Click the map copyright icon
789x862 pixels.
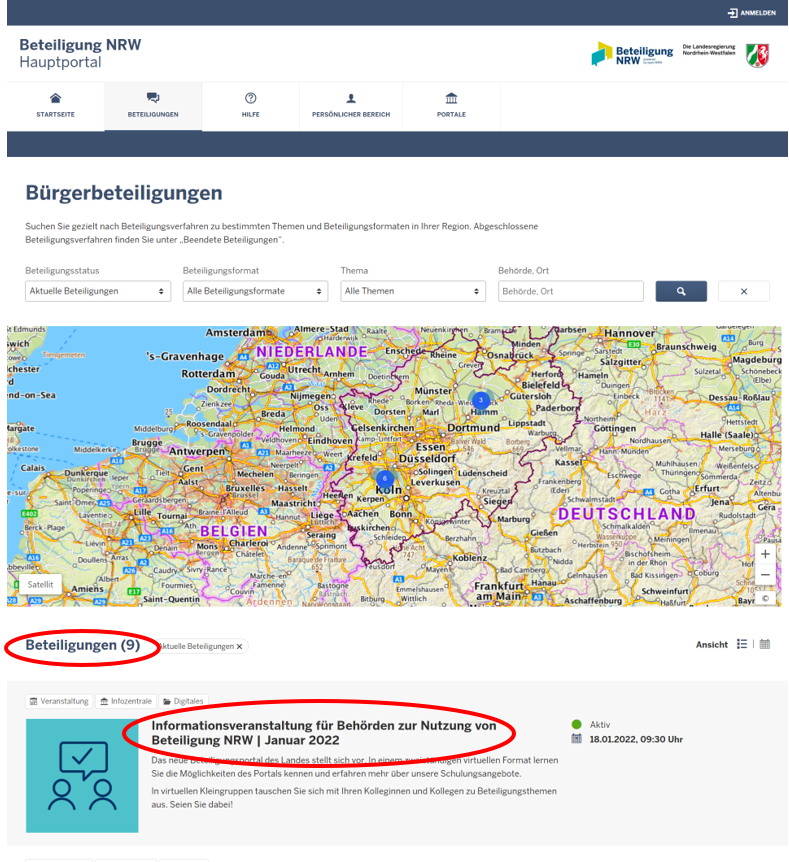[765, 599]
